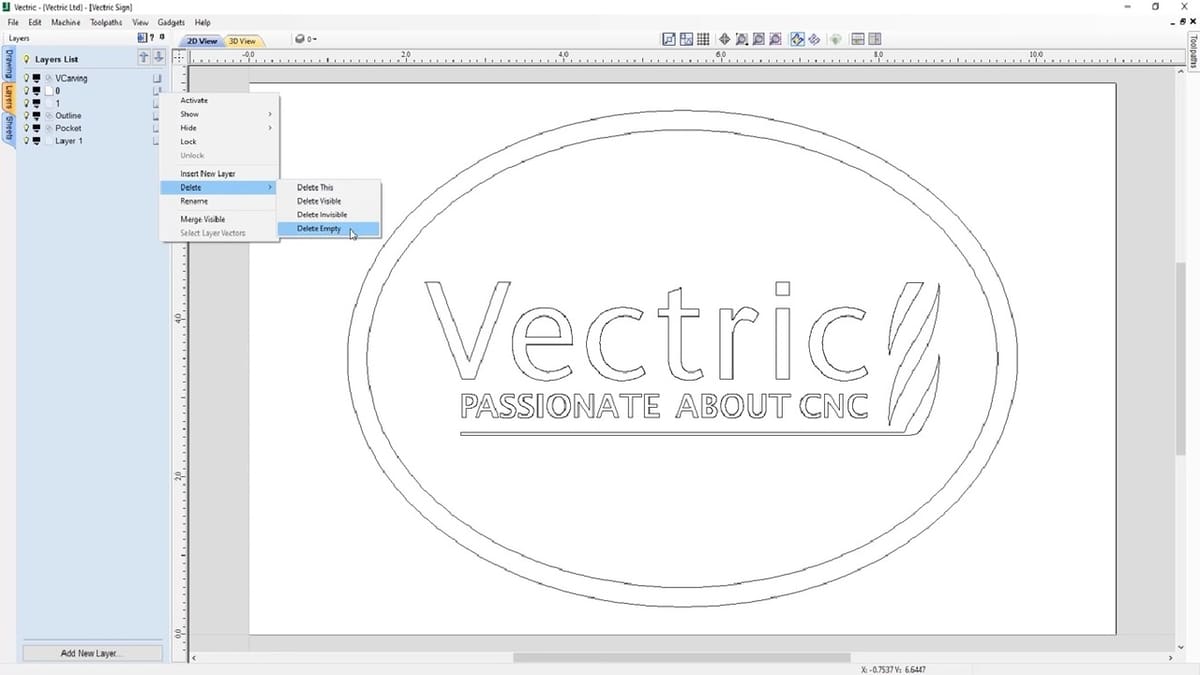Screen dimensions: 1200x675
Task: Select Merge Visible in context menu
Action: pos(220,219)
